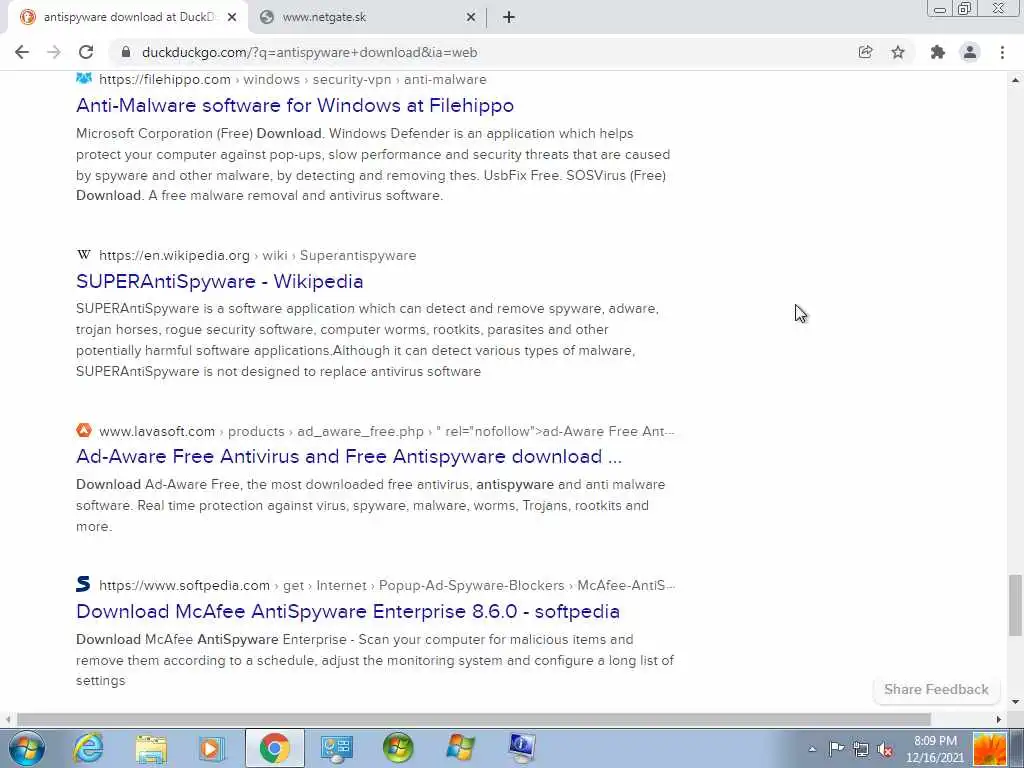This screenshot has width=1024, height=768.
Task: Open the Action Center flag tray icon
Action: point(837,749)
